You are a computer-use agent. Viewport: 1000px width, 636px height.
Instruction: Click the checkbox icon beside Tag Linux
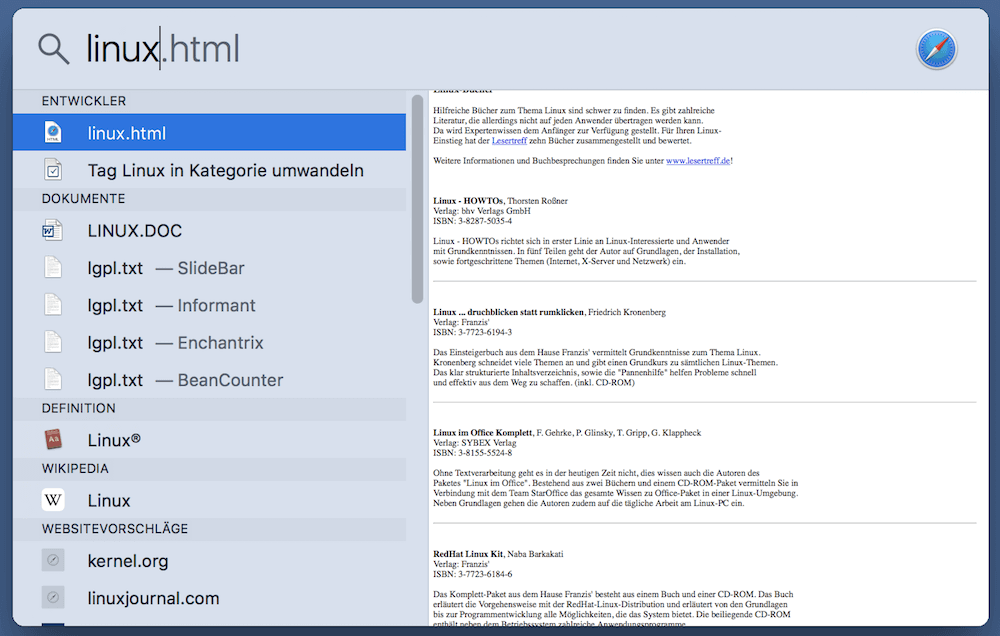click(54, 170)
